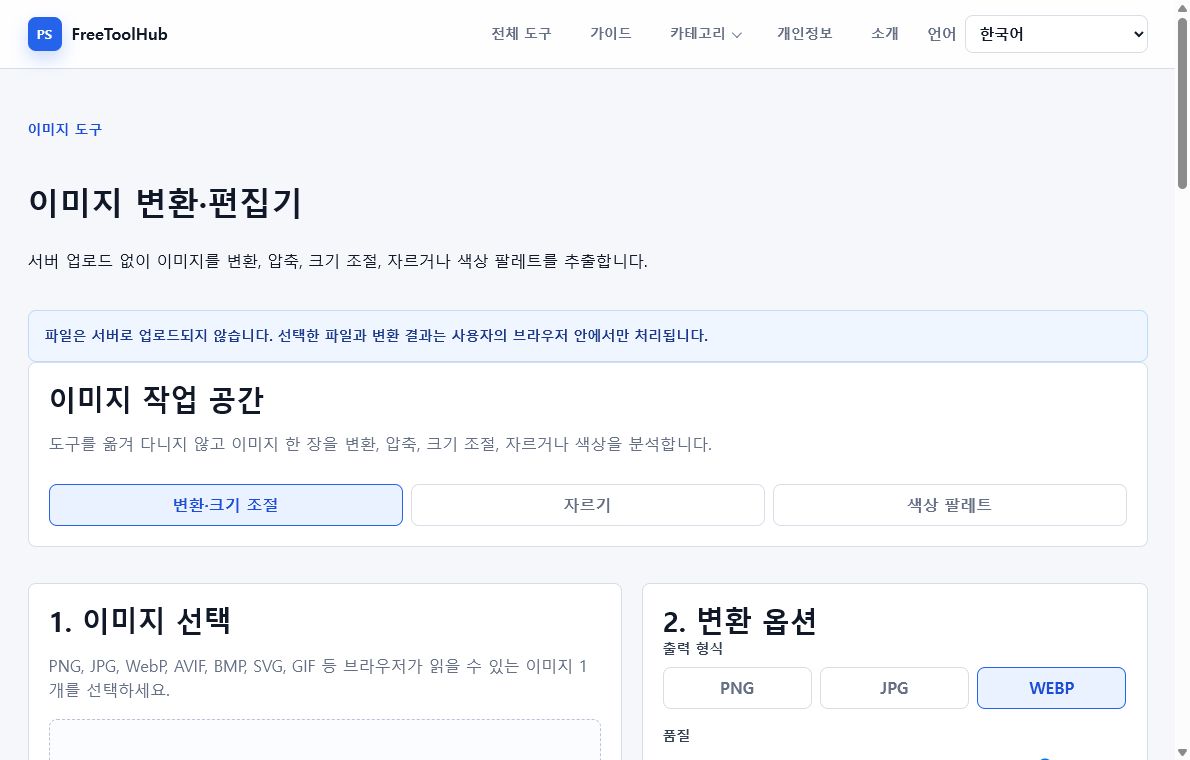Click the scrollbar up arrow

click(1182, 7)
